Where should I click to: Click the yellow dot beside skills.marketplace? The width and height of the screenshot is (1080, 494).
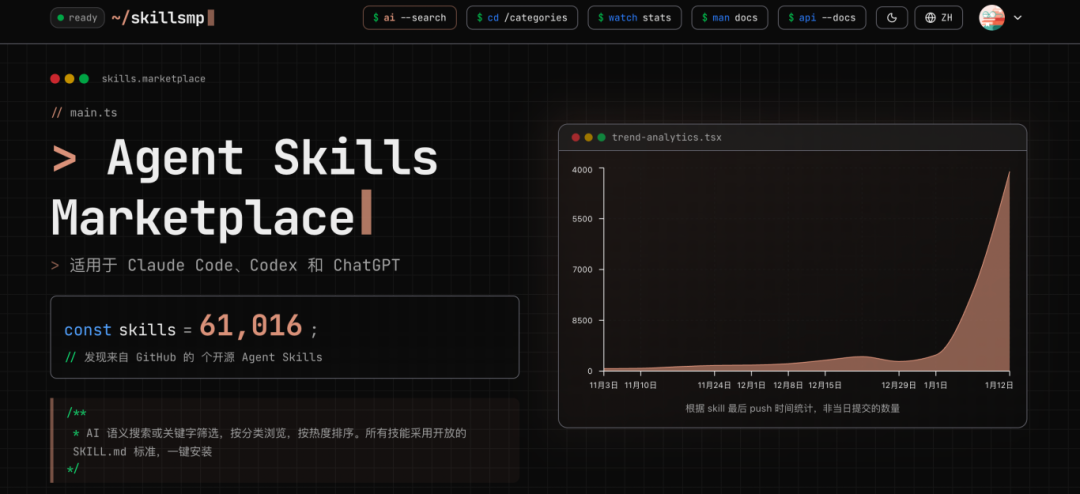70,79
